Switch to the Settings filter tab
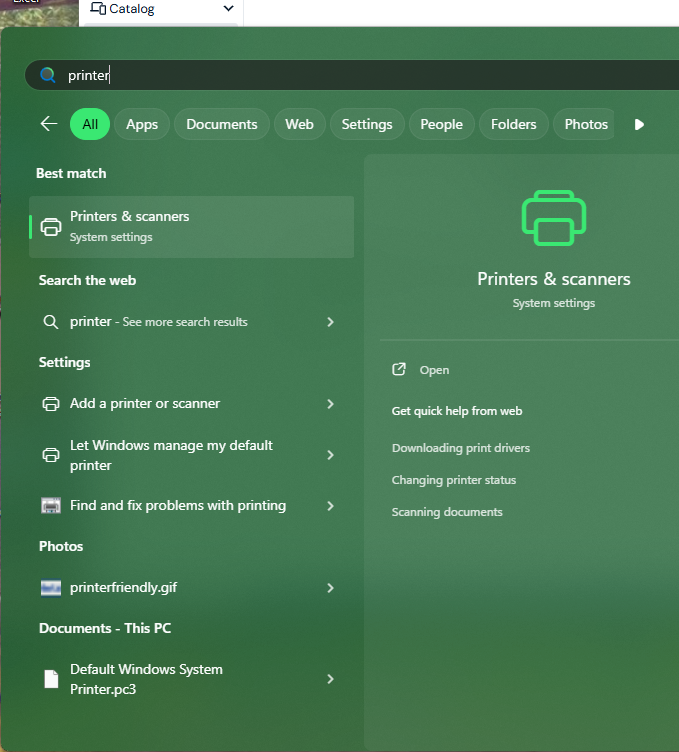679x752 pixels. tap(367, 124)
